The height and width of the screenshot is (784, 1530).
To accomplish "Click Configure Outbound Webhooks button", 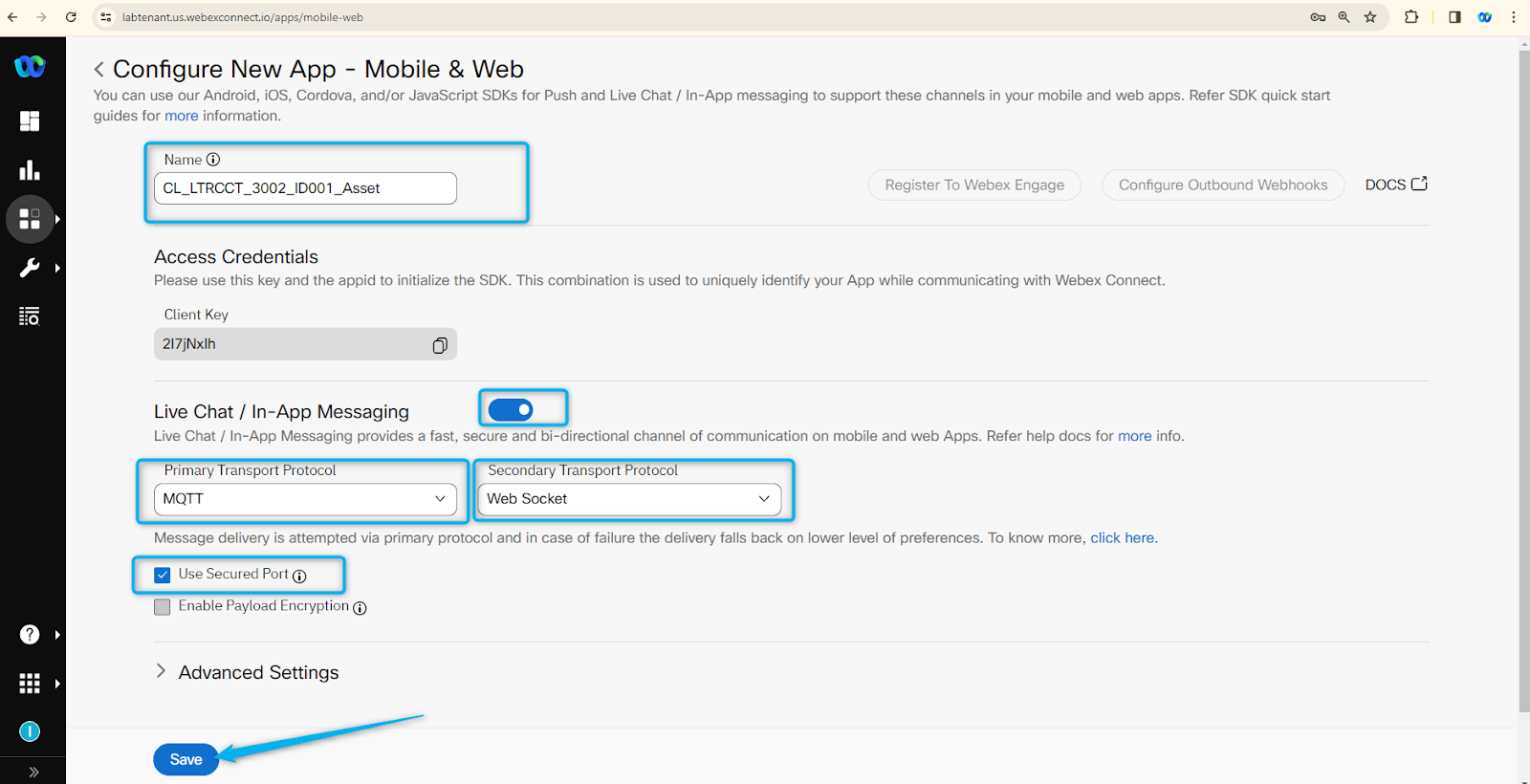I will tap(1223, 185).
